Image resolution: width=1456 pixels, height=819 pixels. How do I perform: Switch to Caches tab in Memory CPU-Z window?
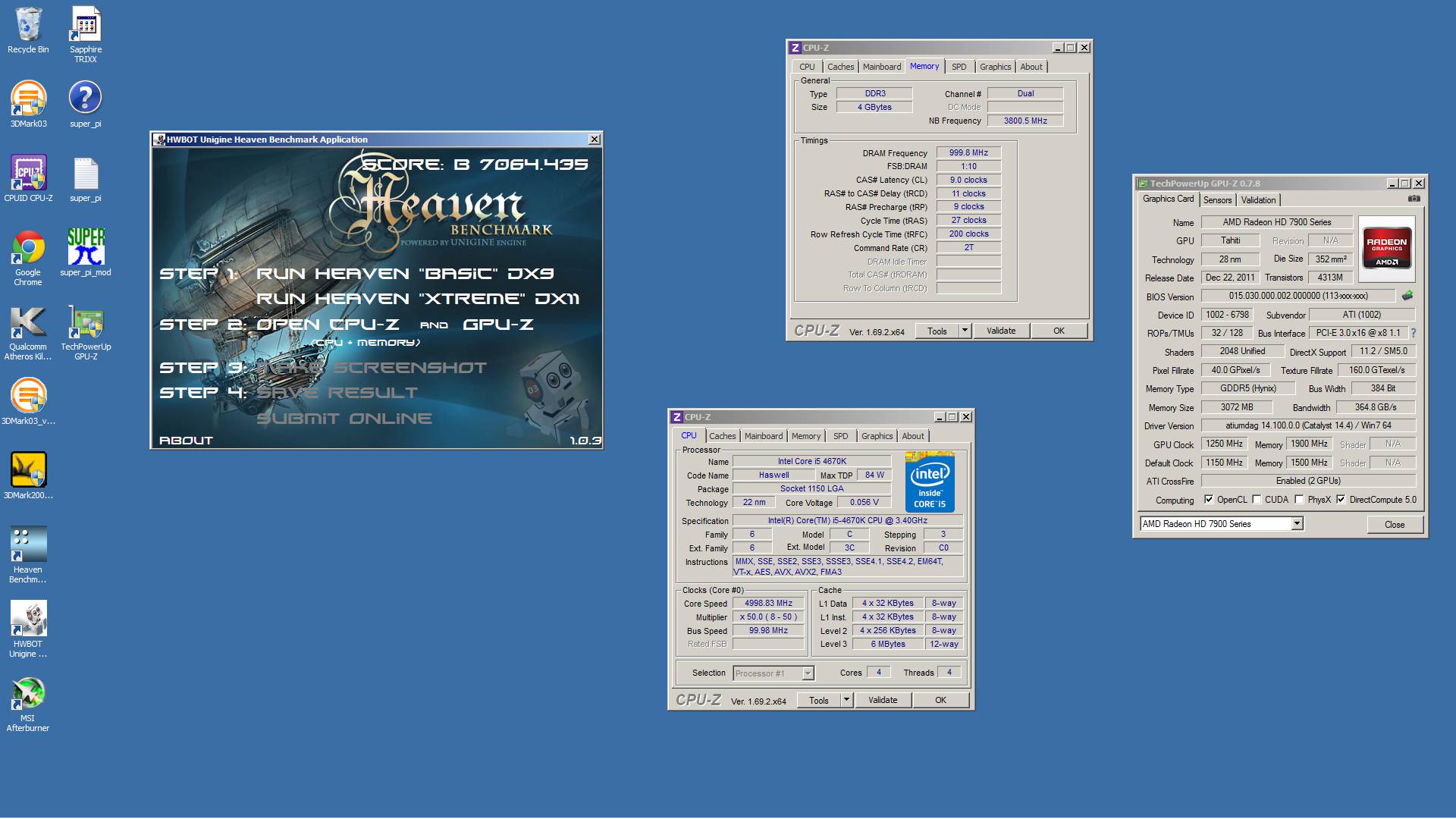840,67
